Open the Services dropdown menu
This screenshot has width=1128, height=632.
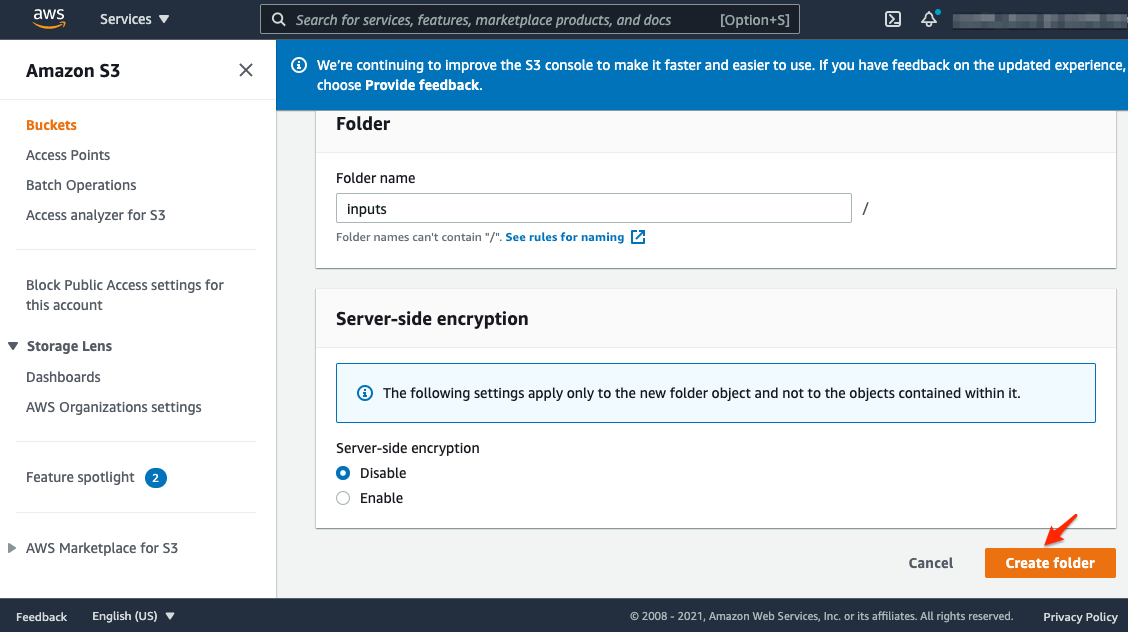pyautogui.click(x=135, y=19)
